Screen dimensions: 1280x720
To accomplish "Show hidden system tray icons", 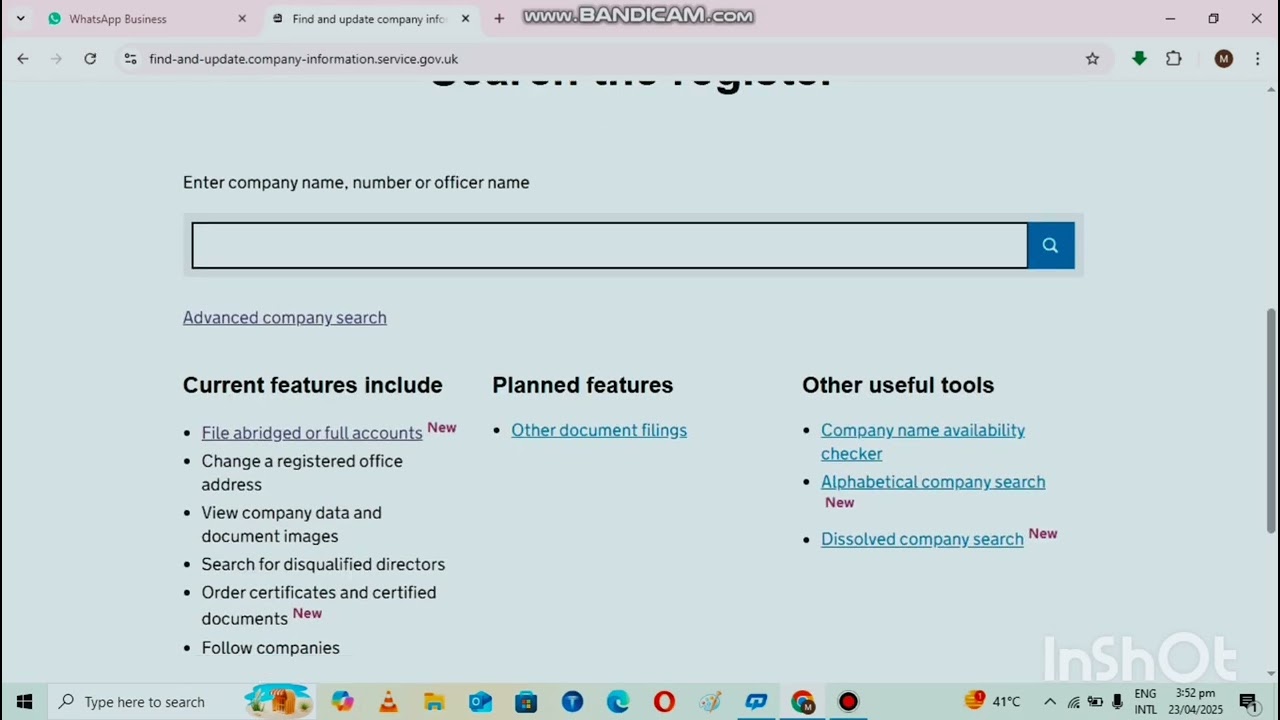I will (x=1050, y=702).
